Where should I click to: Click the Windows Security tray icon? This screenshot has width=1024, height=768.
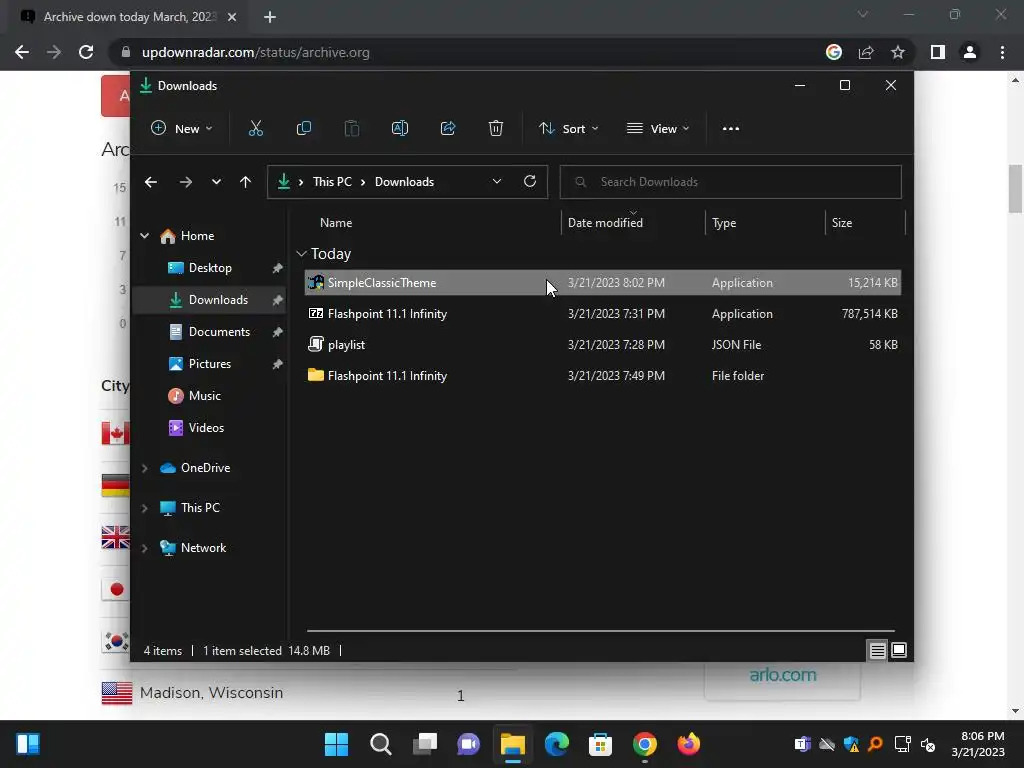[851, 744]
